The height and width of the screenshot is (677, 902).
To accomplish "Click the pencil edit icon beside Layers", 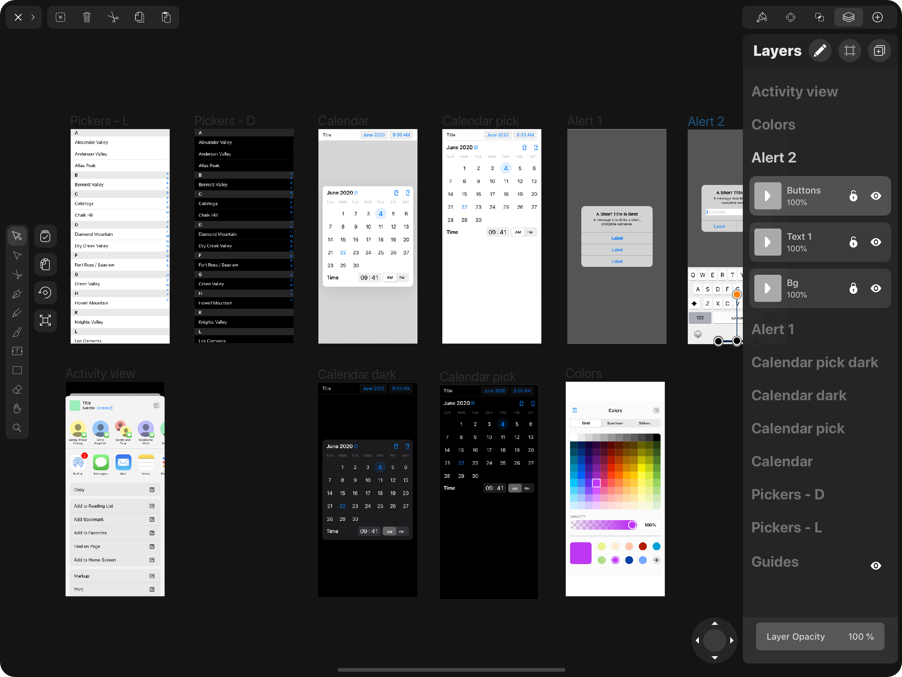I will [x=820, y=51].
